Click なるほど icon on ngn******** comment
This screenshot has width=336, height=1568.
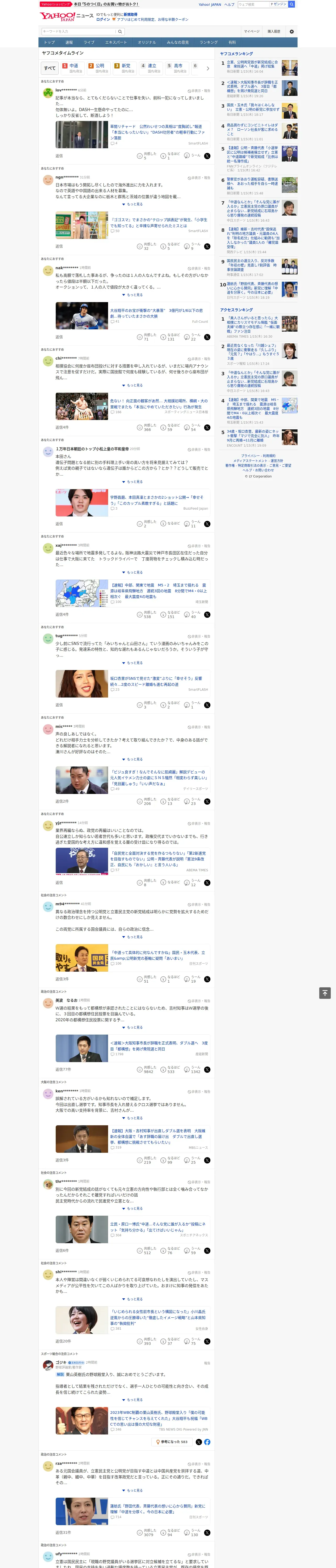click(x=164, y=246)
